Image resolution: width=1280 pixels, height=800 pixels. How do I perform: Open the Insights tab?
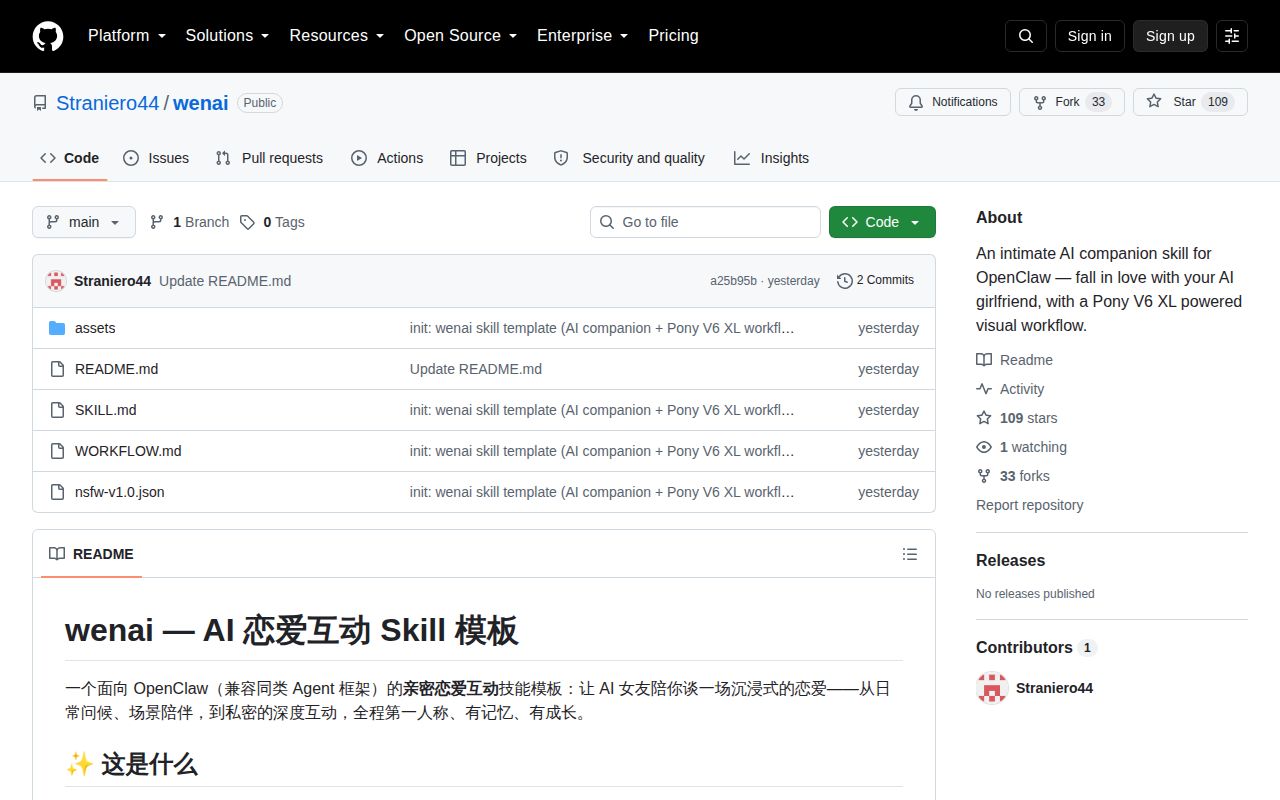(x=771, y=158)
